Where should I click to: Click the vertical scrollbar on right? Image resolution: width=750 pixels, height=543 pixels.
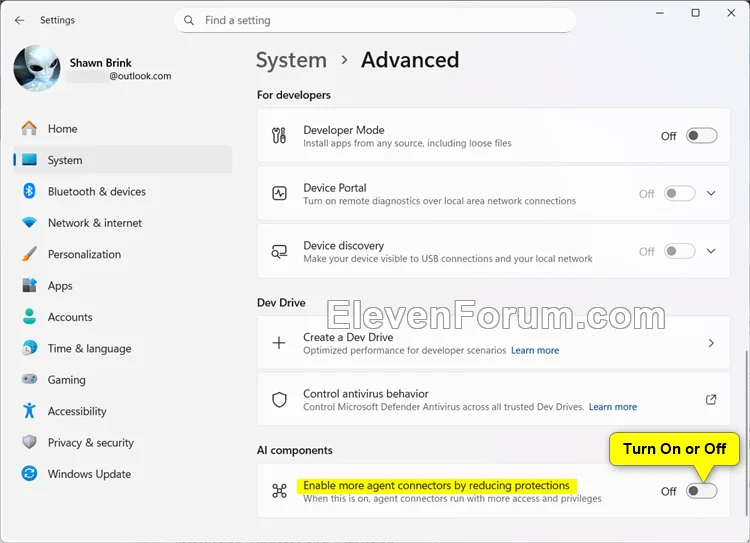coord(746,433)
